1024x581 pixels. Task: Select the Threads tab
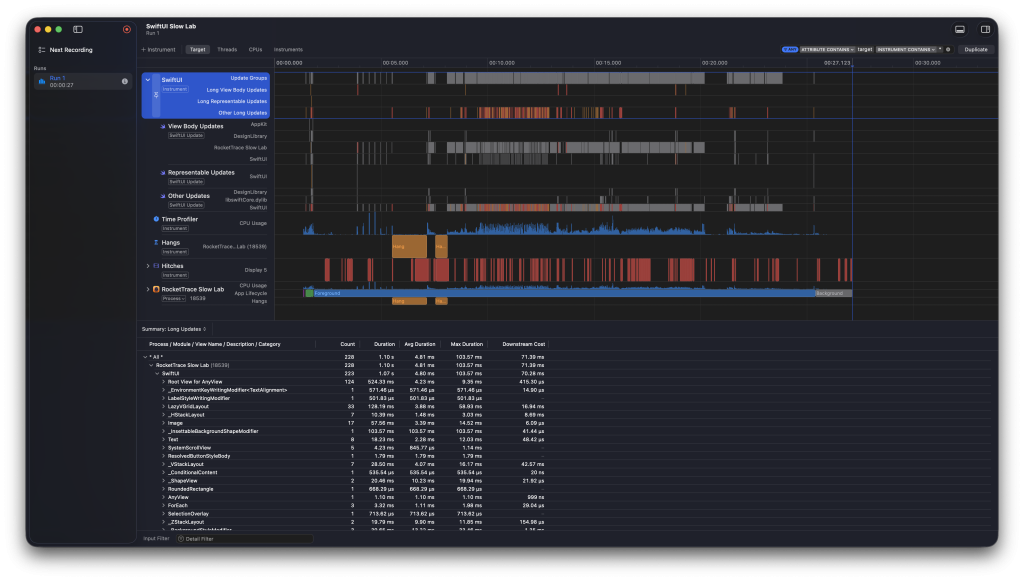227,50
